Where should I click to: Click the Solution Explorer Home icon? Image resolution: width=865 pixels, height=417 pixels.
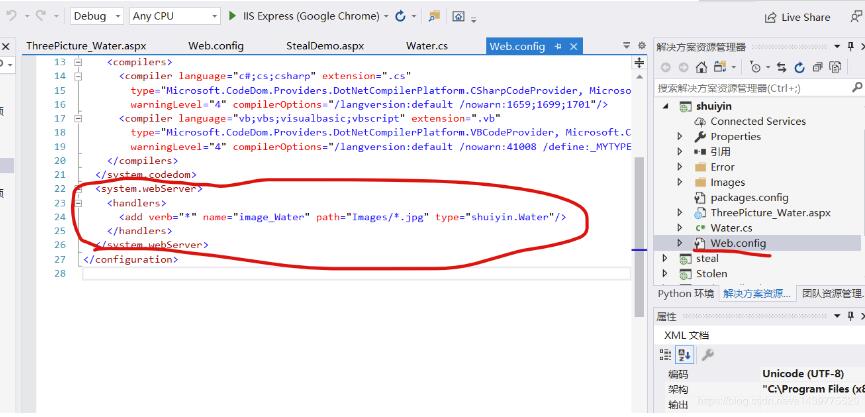tap(701, 67)
